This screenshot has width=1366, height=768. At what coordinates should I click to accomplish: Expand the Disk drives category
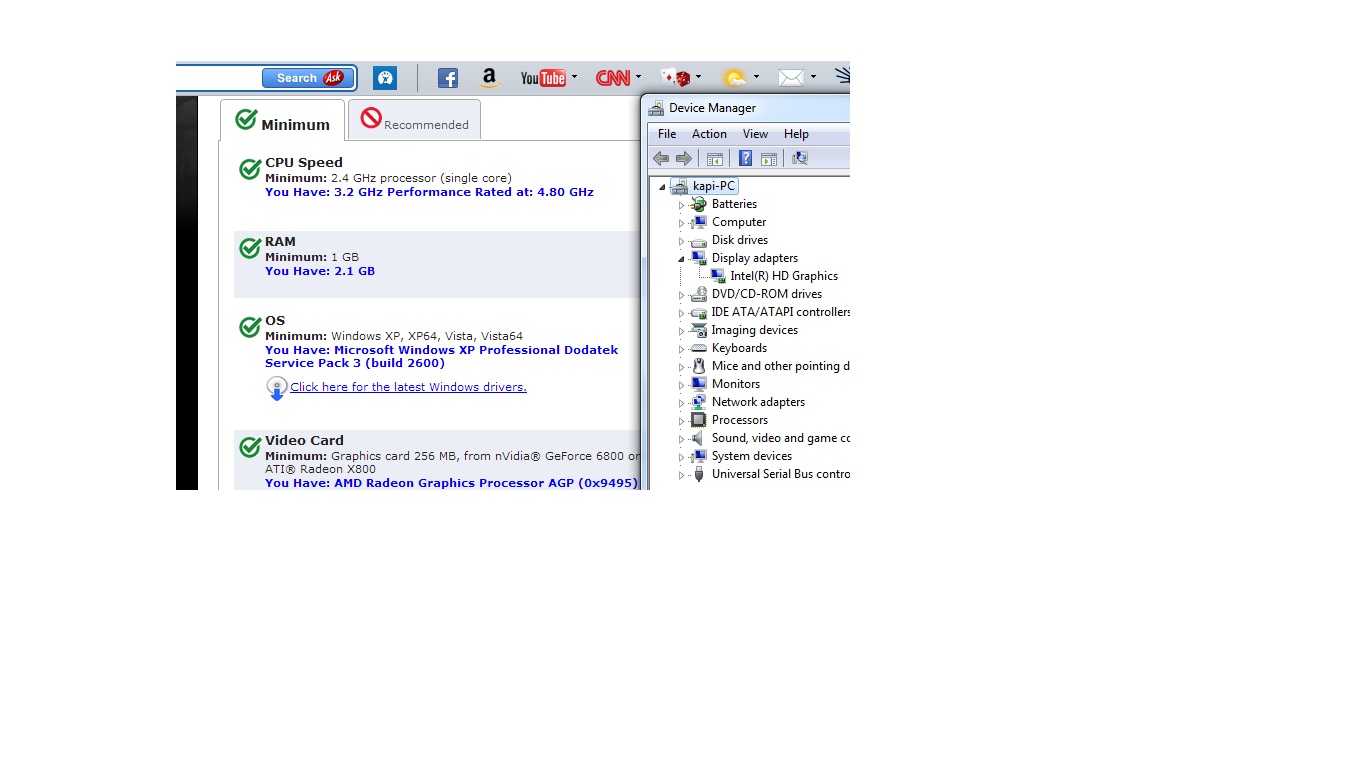682,241
